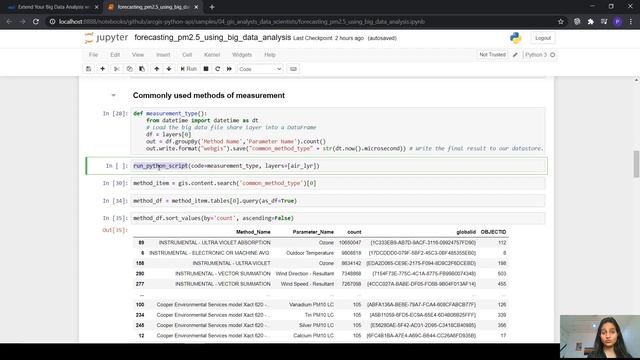Click the browser address bar
The image size is (640, 360).
click(x=302, y=22)
